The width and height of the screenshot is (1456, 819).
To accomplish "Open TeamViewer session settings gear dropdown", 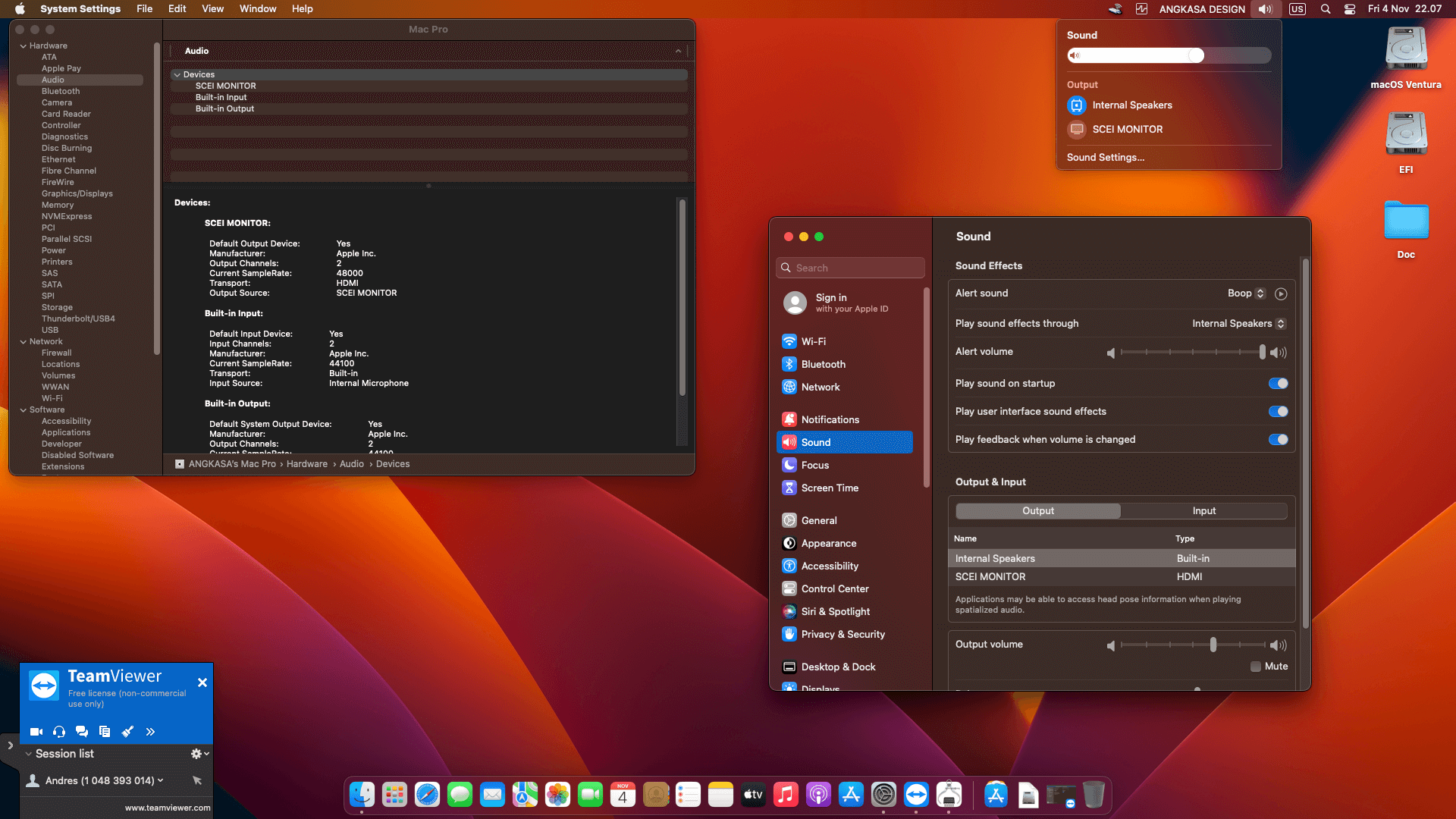I will (x=199, y=754).
